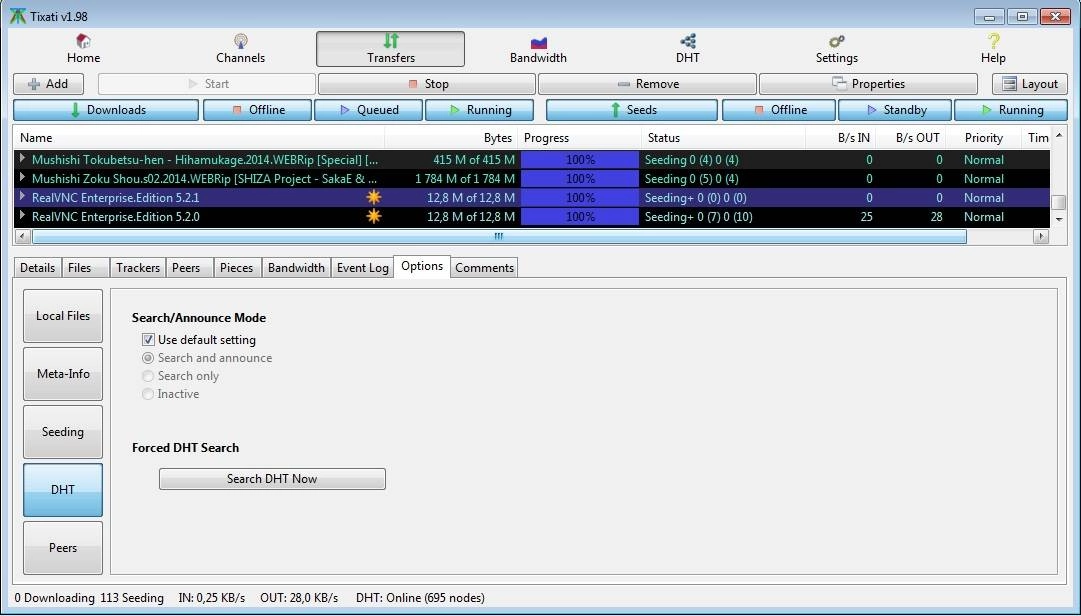Click horizontal scrollbar right arrow
This screenshot has width=1081, height=616.
pyautogui.click(x=1041, y=236)
